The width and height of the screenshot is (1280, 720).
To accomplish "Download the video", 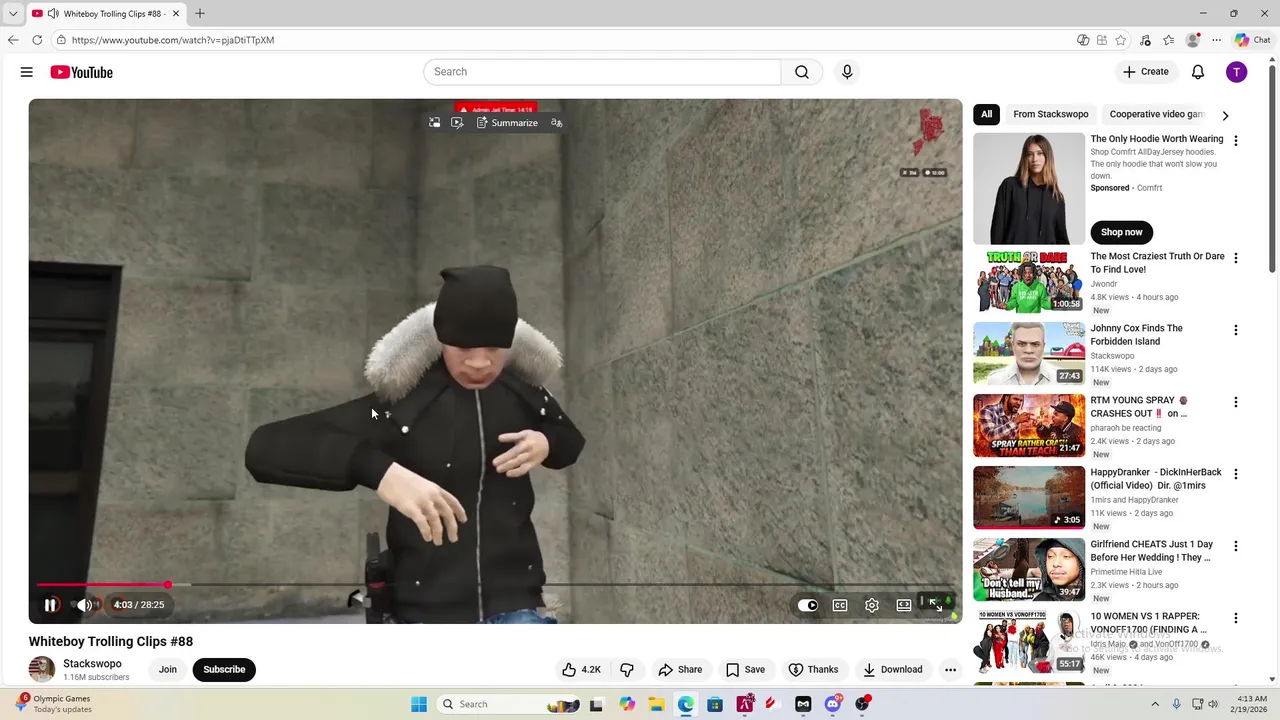I will pos(892,670).
